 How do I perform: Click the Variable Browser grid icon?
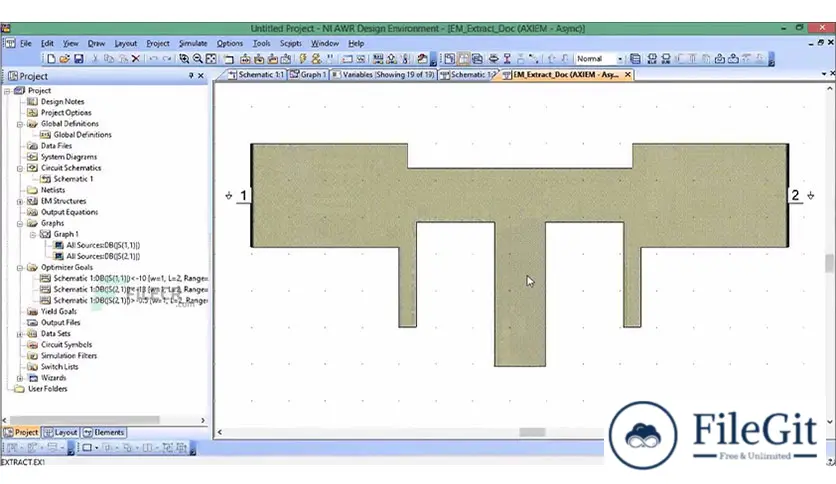[378, 59]
